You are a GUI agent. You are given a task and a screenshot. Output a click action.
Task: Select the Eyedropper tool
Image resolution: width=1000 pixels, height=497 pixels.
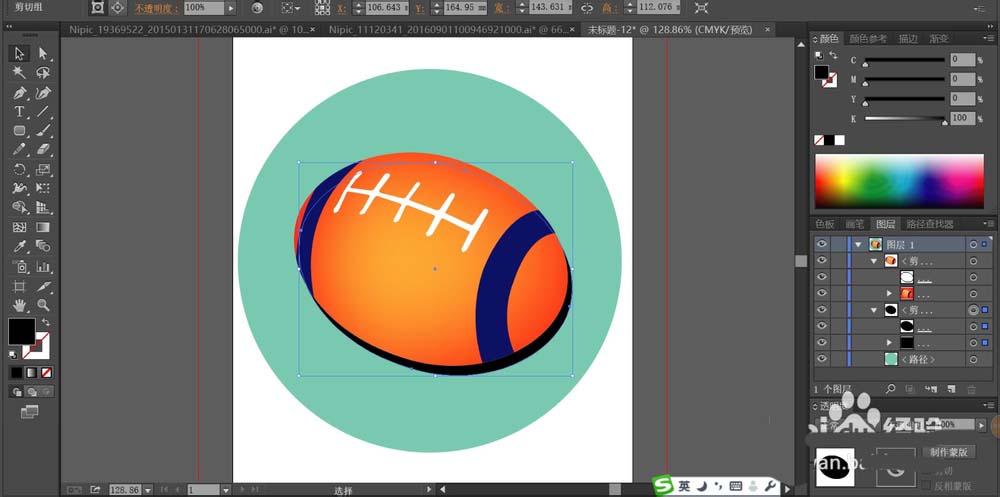(x=19, y=247)
